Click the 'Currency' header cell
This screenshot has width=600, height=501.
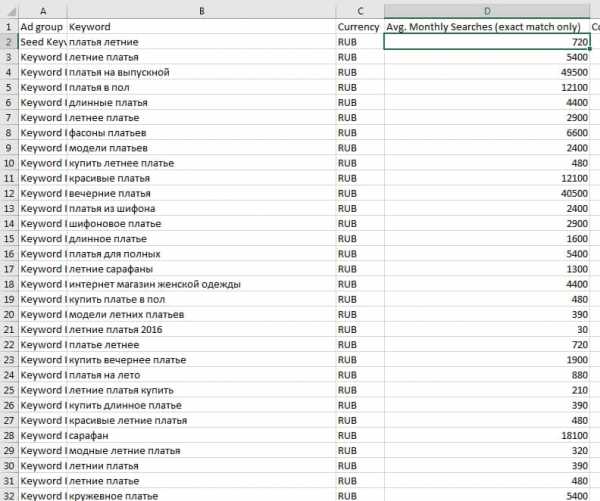pos(359,27)
